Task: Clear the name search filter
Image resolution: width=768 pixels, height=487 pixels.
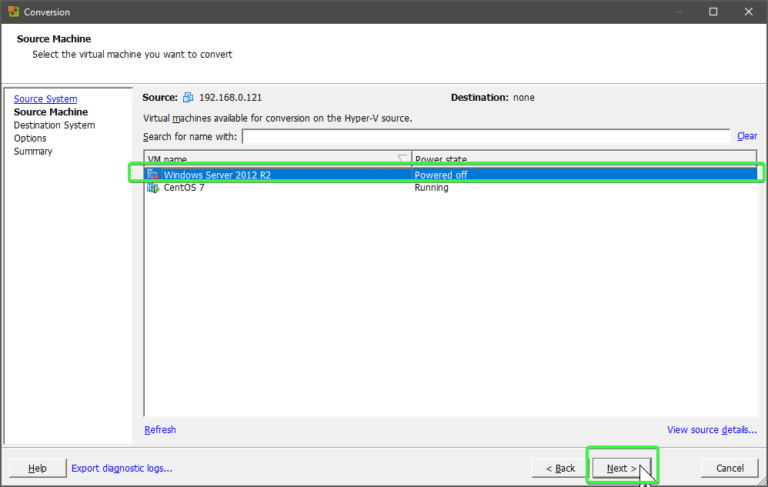Action: [x=746, y=136]
